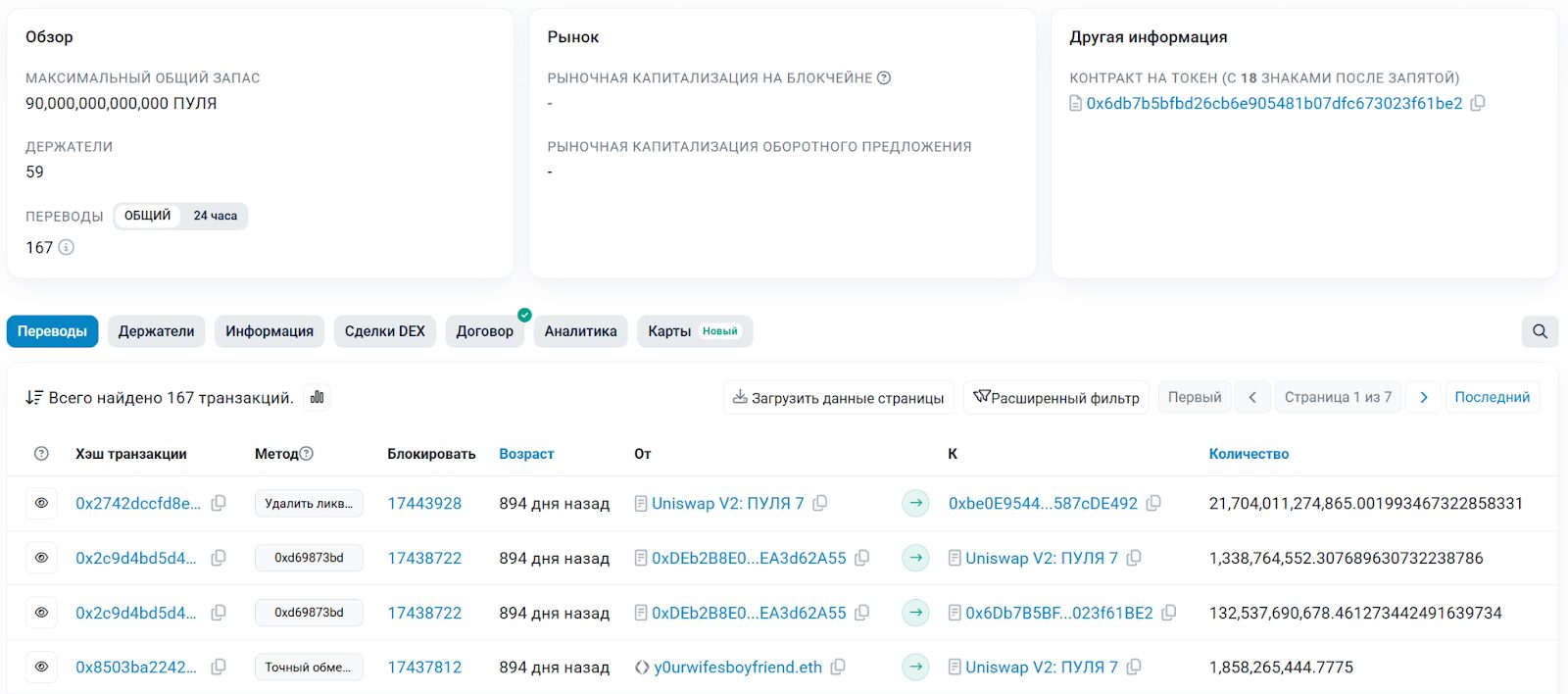The image size is (1568, 694).
Task: Copy the sender address in the 1,338,764,552.3076 row
Action: pos(862,558)
